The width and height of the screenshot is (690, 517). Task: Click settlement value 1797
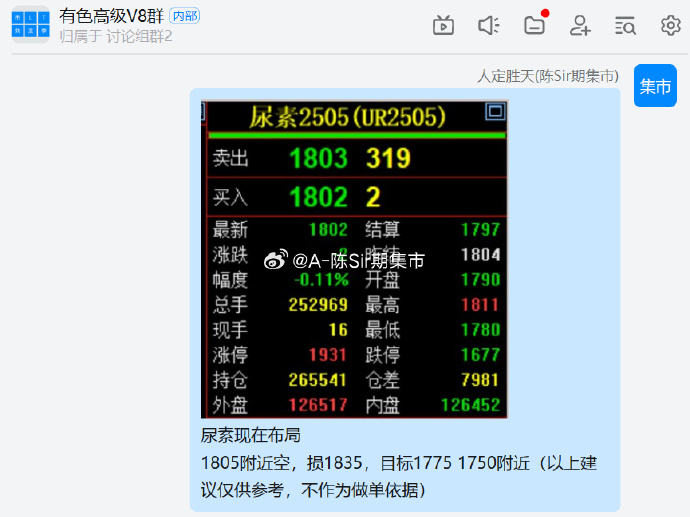[481, 229]
